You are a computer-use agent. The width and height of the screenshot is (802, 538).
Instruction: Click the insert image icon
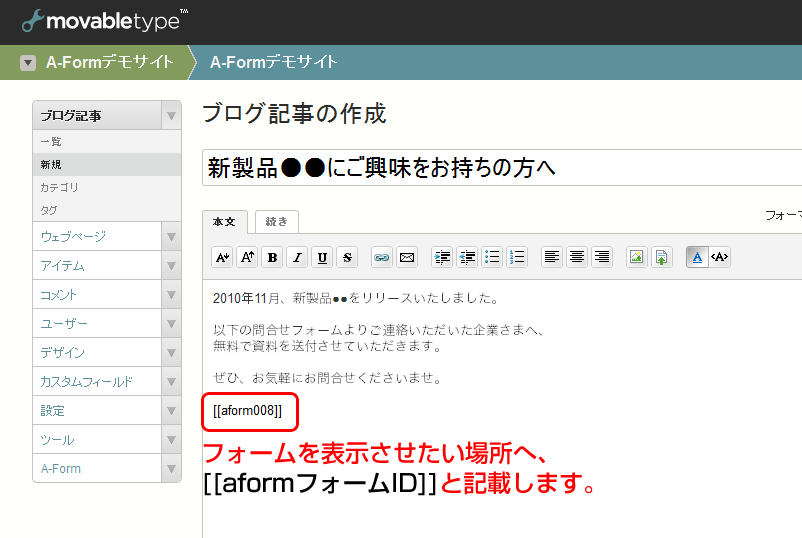coord(636,257)
